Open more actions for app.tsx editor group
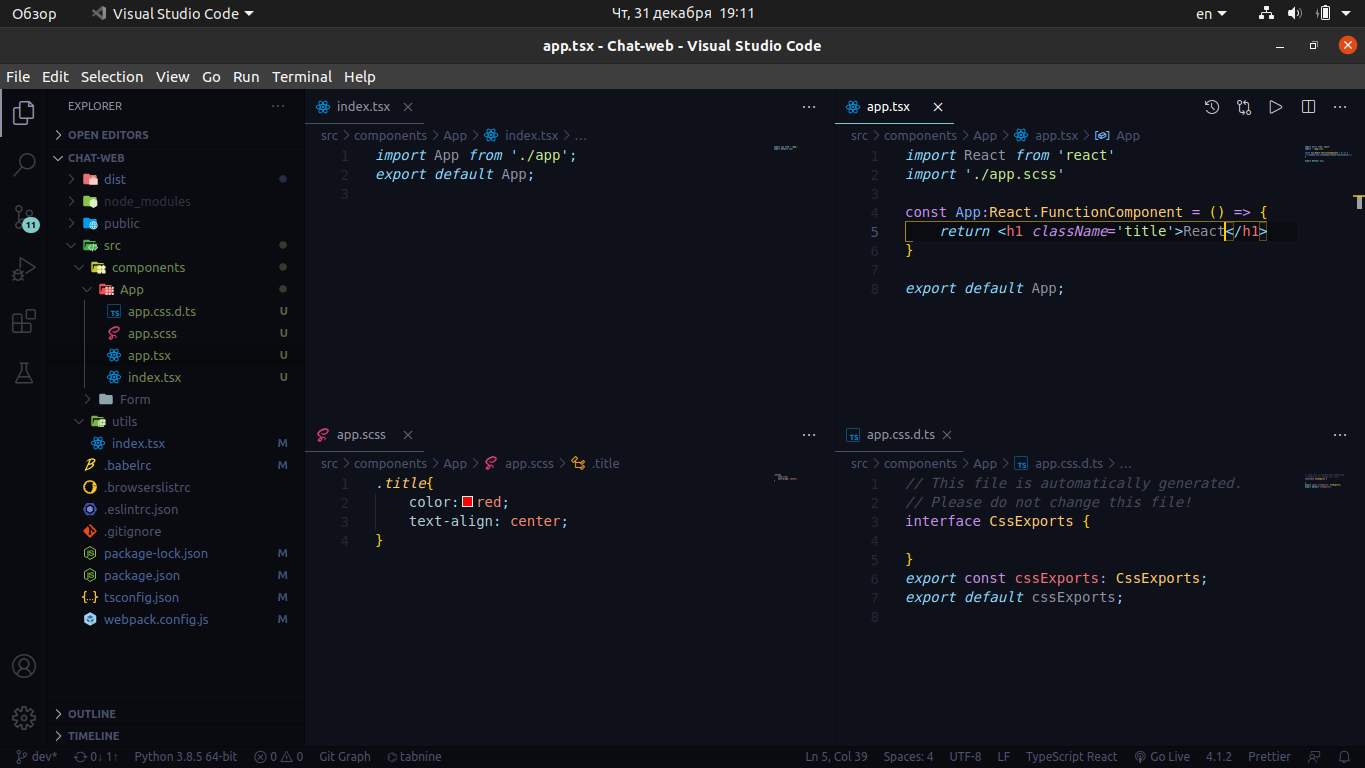 click(x=1340, y=107)
